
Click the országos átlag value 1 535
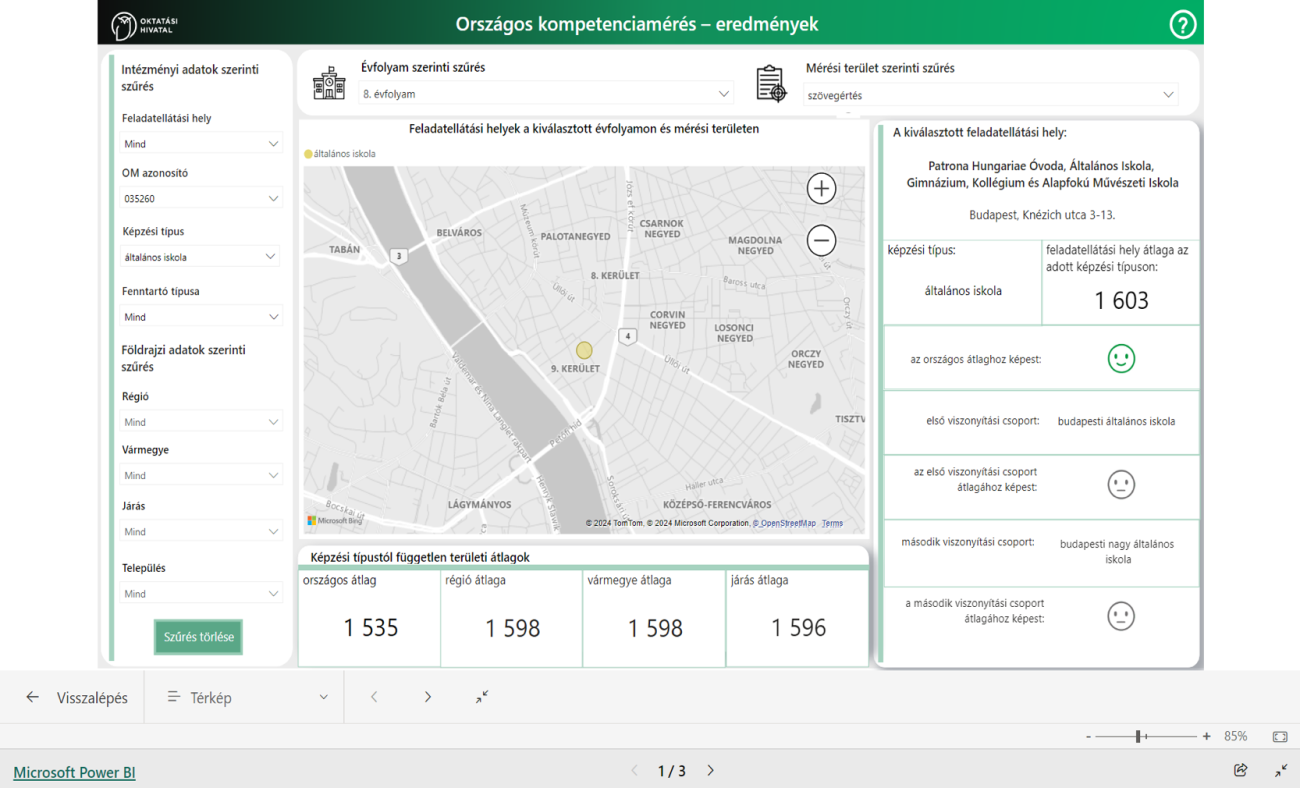371,627
